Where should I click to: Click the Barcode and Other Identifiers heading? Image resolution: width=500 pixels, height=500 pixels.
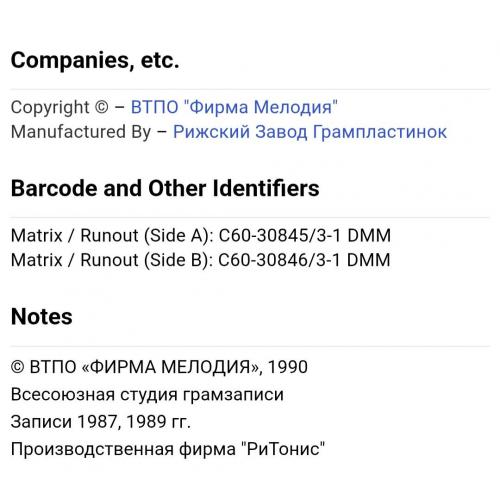click(165, 188)
